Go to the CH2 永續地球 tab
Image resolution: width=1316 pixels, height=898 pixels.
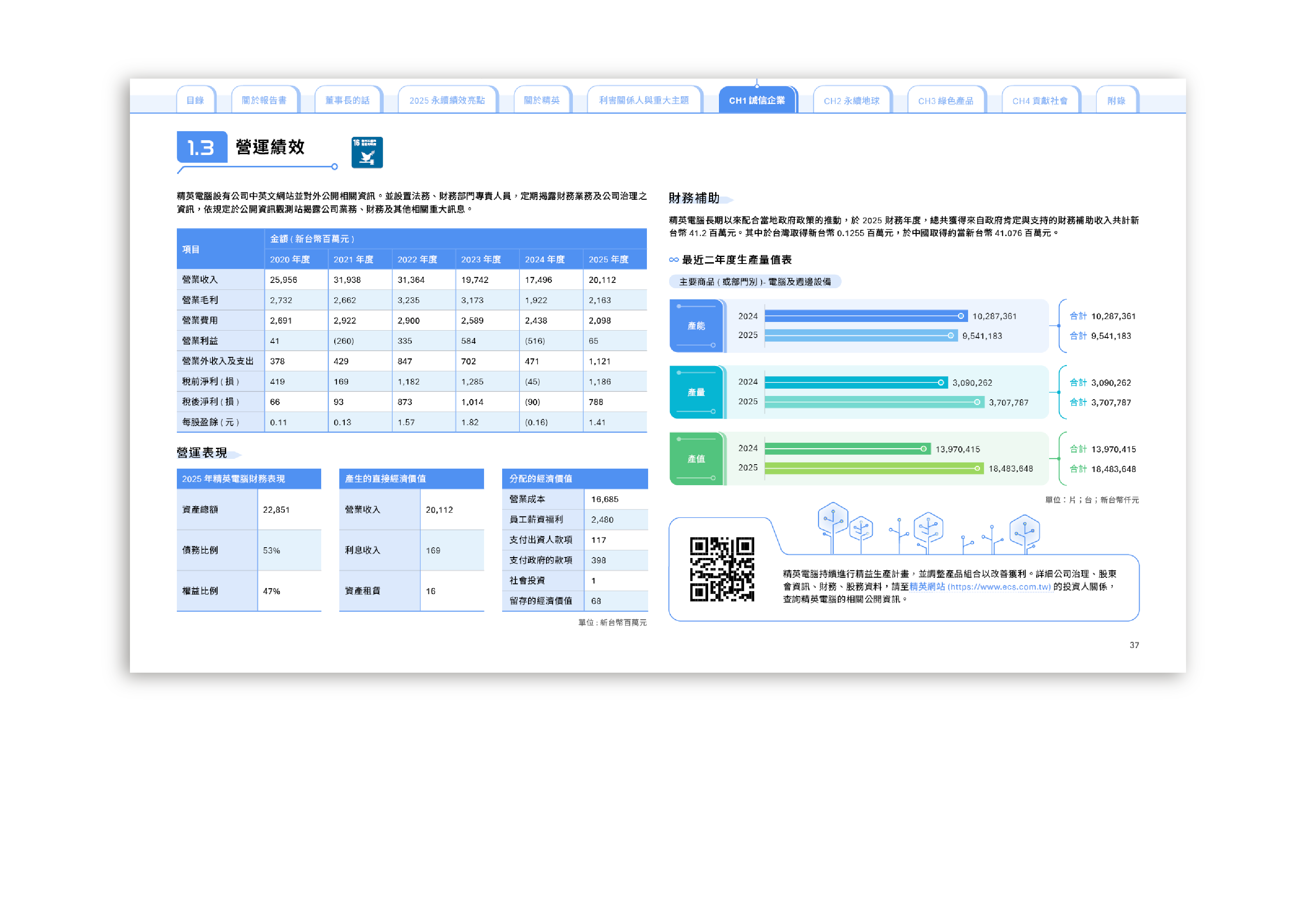coord(852,100)
